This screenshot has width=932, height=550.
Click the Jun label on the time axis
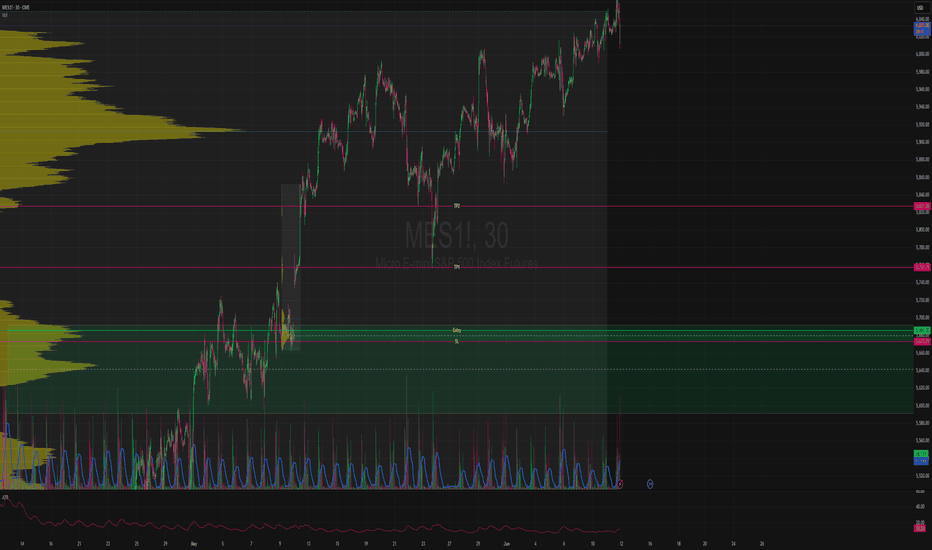[506, 543]
